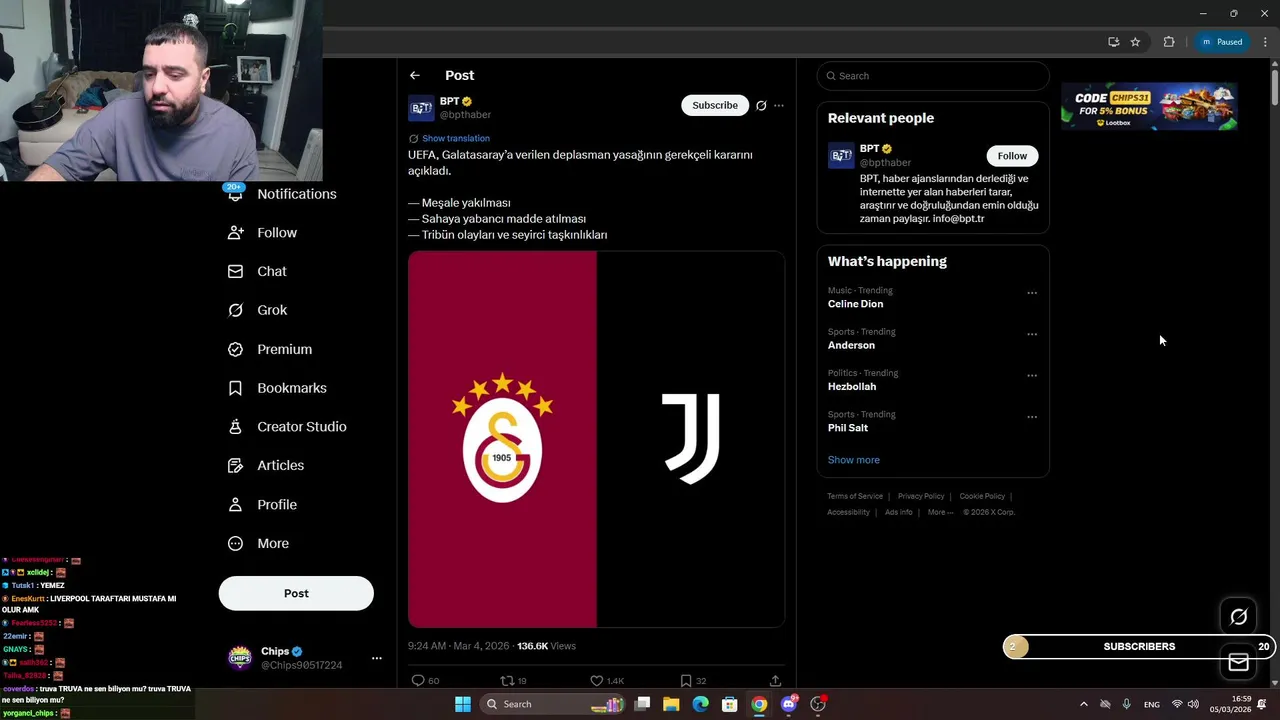Open the Follow sidebar item

pyautogui.click(x=262, y=233)
